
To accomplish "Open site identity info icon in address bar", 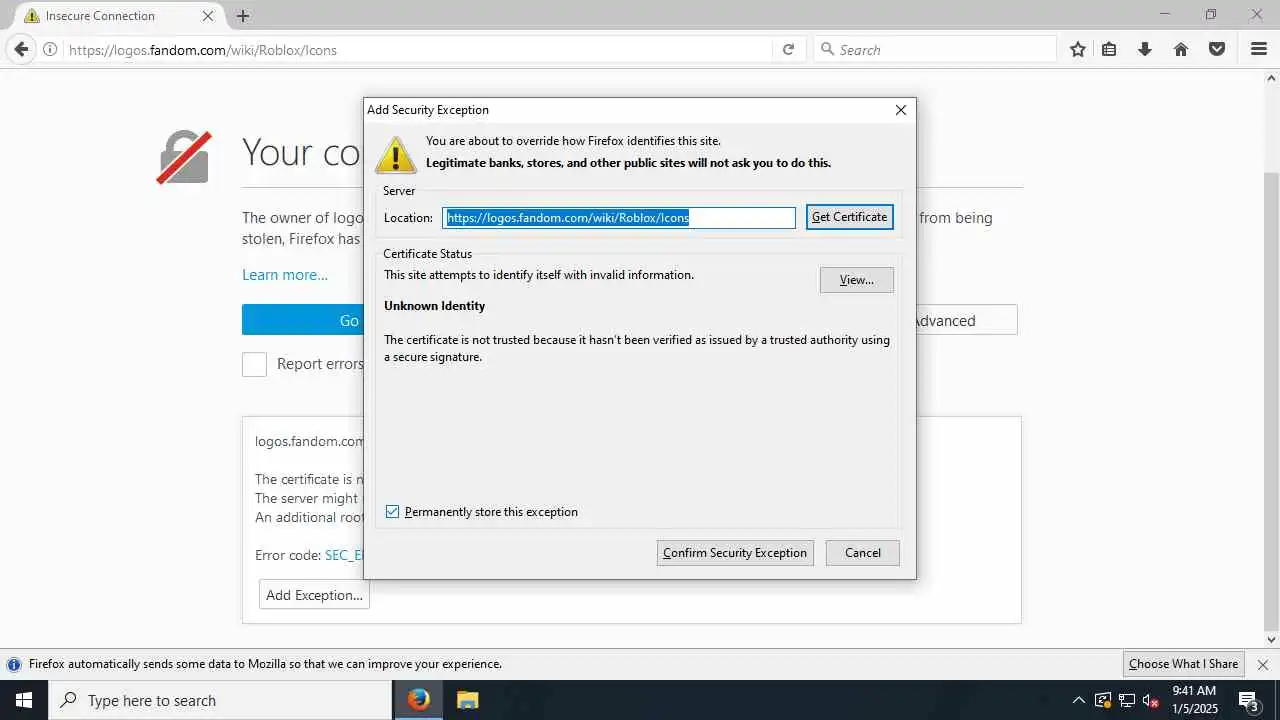I will [50, 49].
